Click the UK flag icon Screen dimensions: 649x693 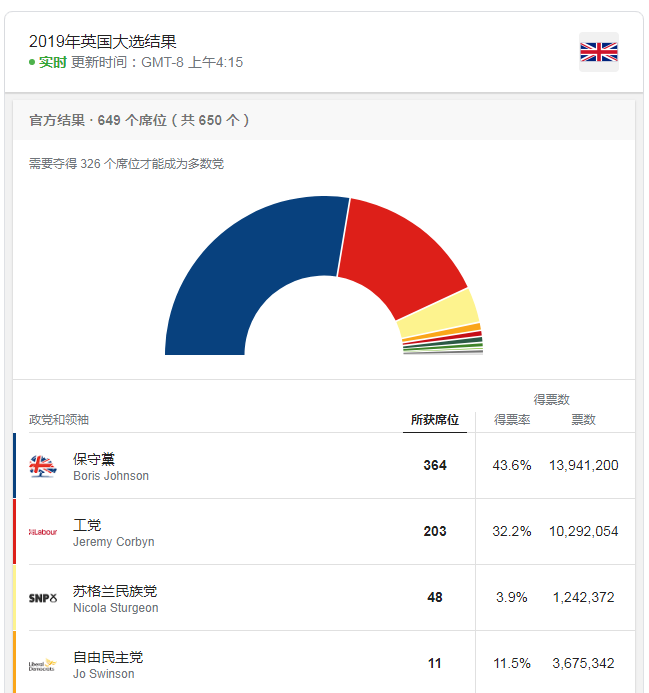[599, 52]
